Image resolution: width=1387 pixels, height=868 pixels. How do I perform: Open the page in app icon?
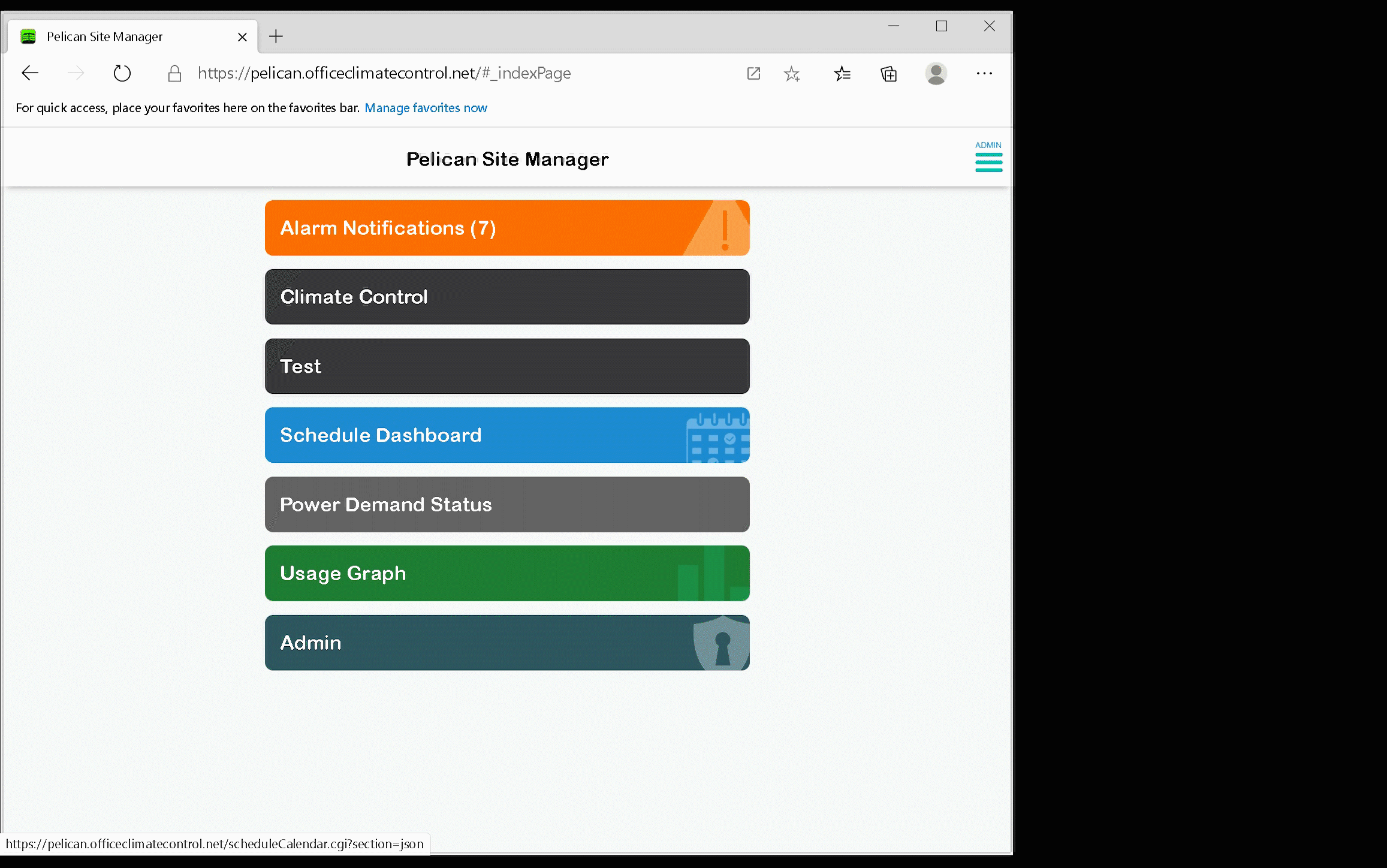point(753,74)
